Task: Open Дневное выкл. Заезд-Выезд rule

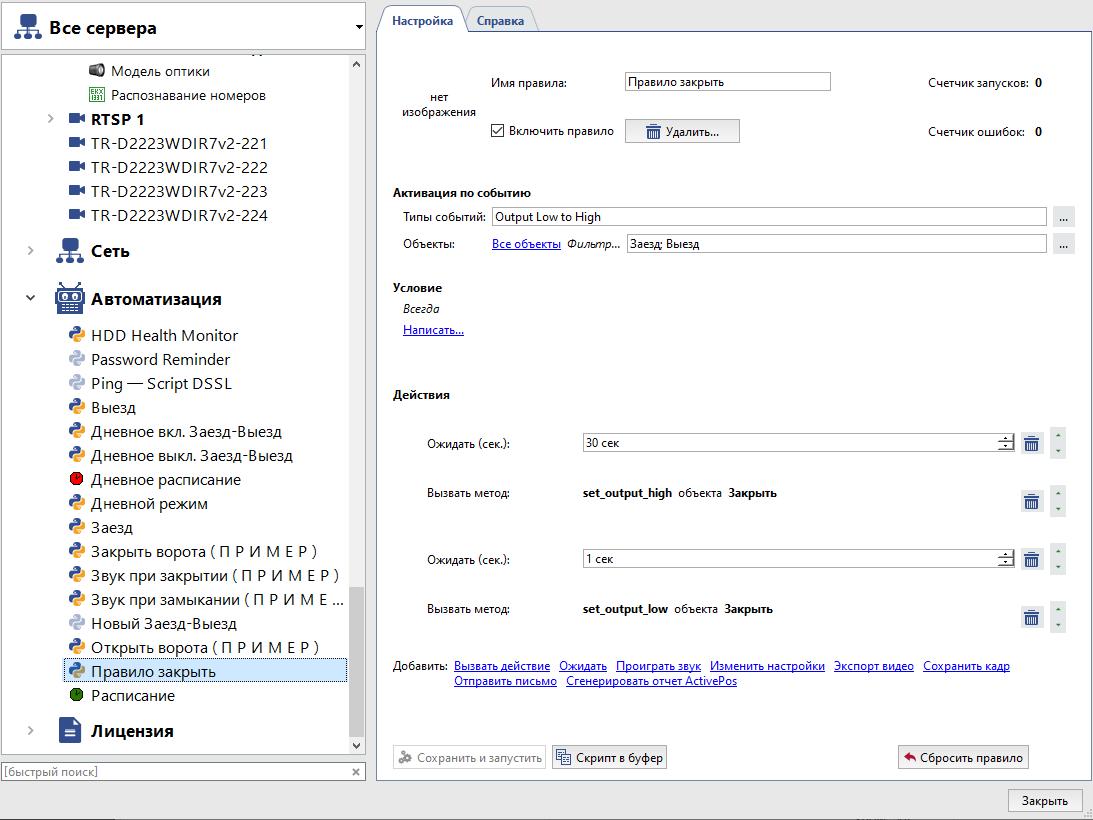Action: click(192, 455)
